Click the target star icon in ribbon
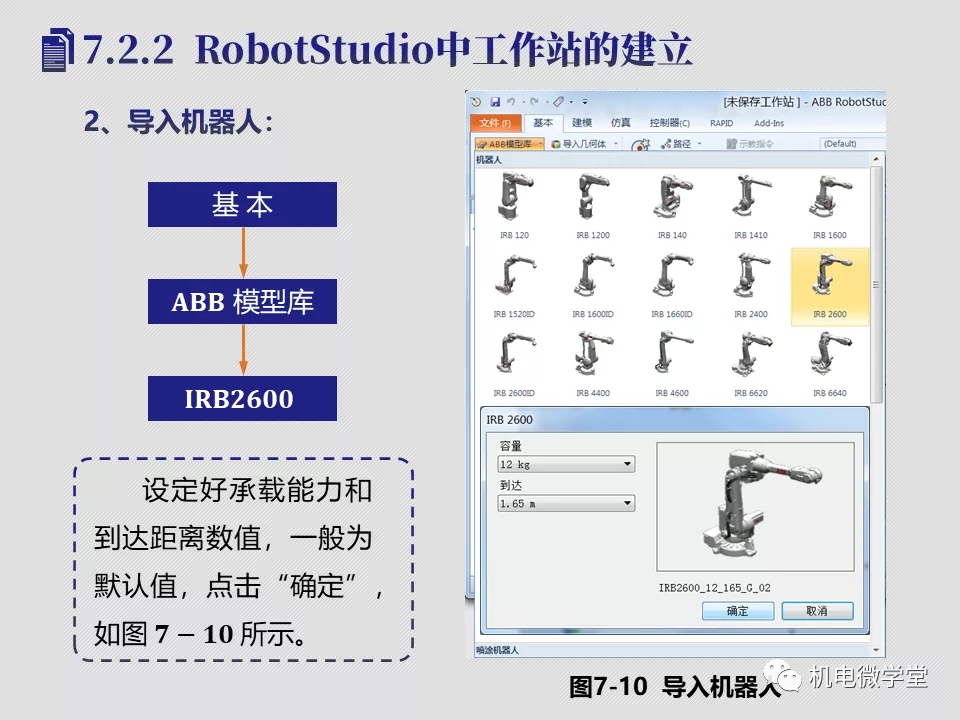This screenshot has width=960, height=720. pos(640,144)
